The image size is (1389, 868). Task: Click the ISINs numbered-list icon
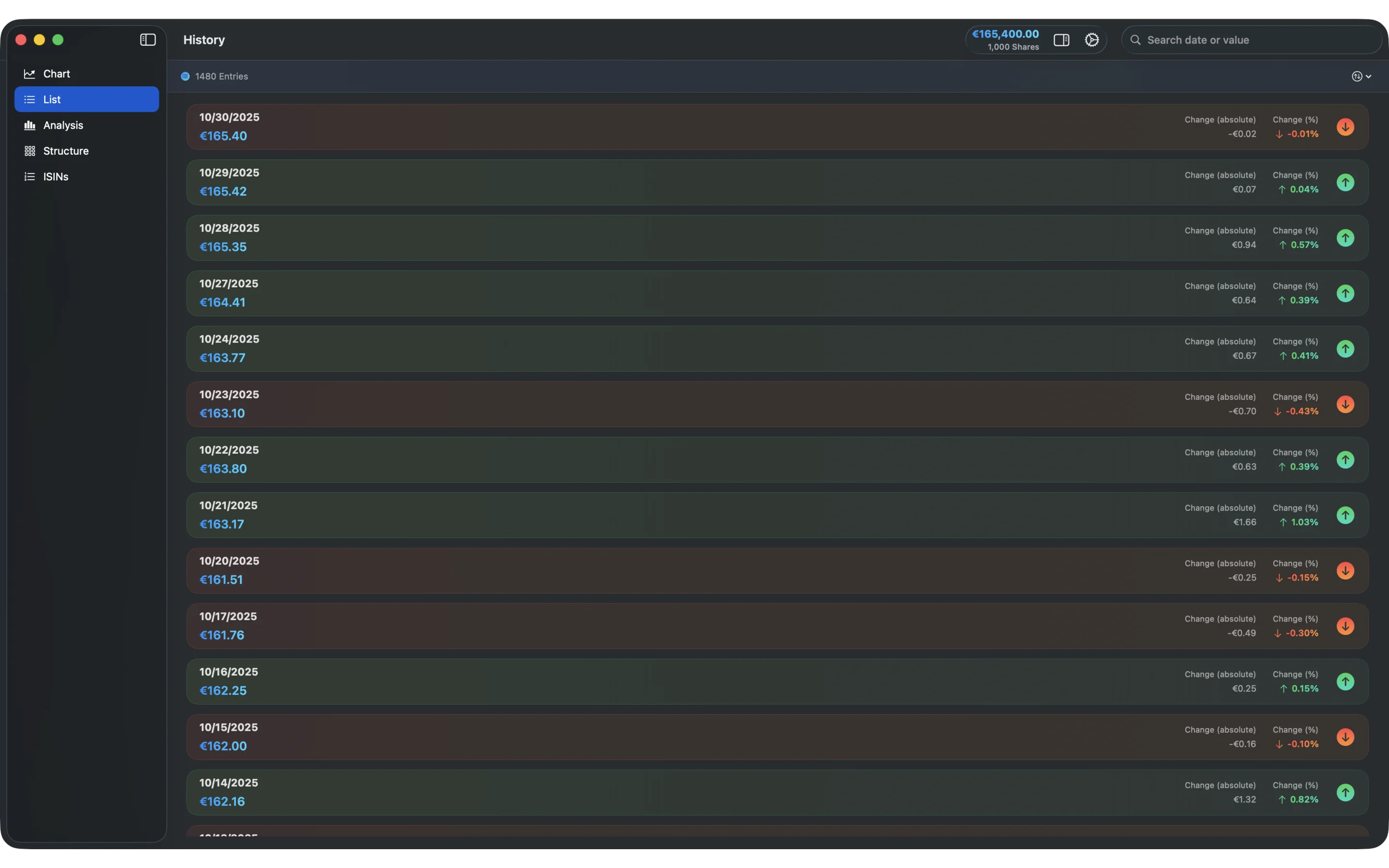click(x=29, y=176)
